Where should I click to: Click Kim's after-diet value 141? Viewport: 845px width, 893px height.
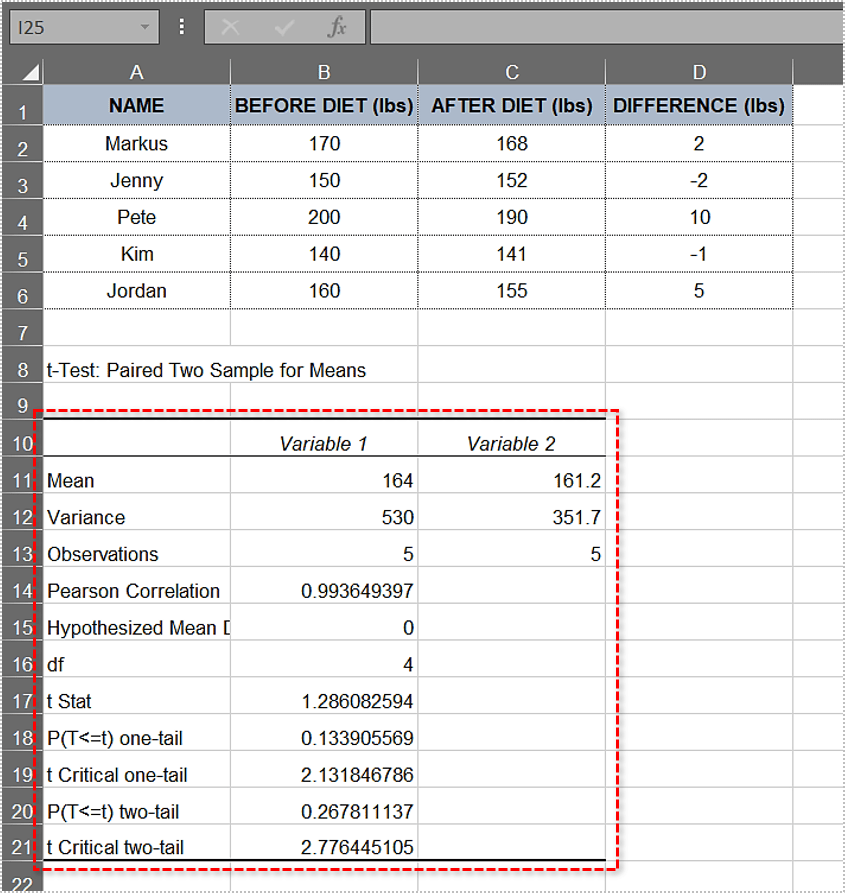[511, 254]
